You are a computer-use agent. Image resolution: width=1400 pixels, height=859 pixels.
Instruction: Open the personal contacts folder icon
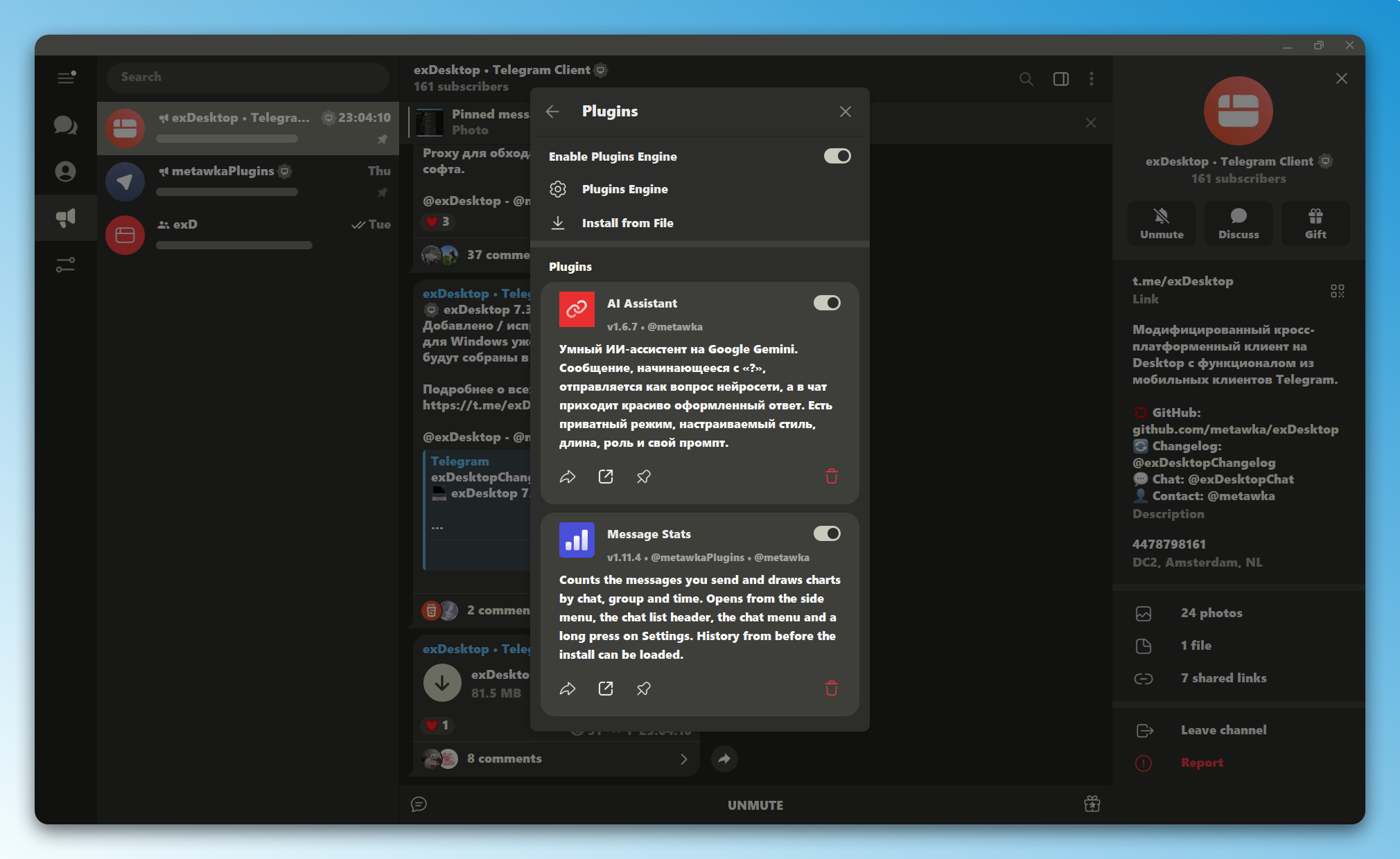point(66,171)
